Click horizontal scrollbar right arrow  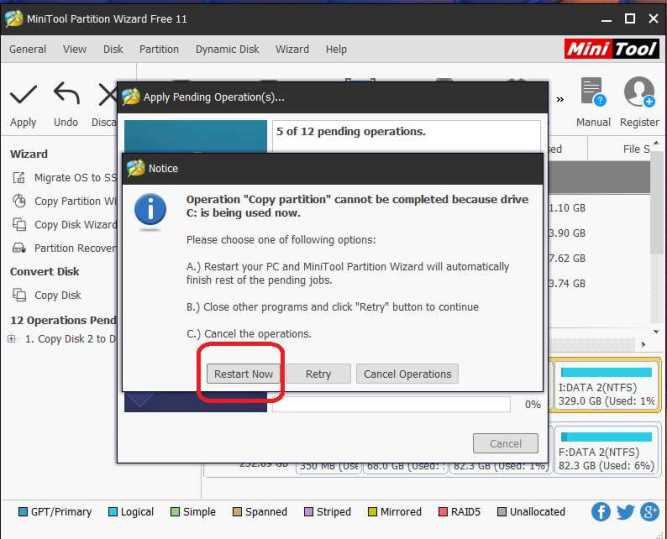pyautogui.click(x=643, y=344)
